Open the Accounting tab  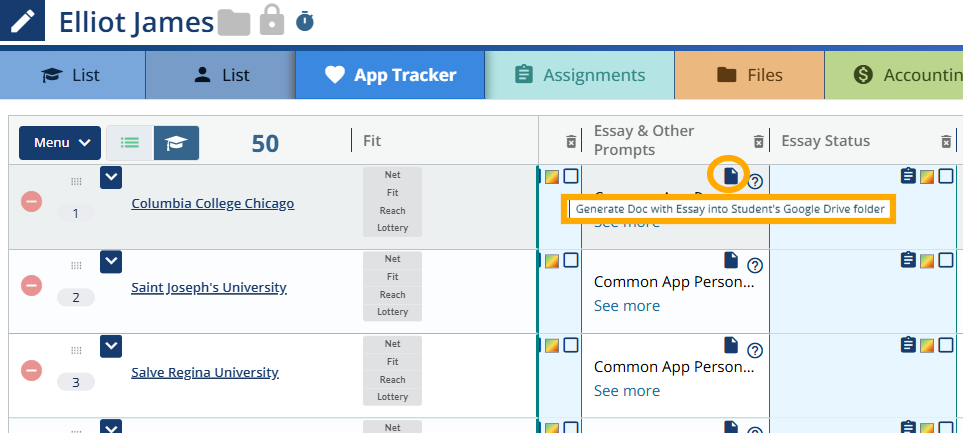(894, 75)
